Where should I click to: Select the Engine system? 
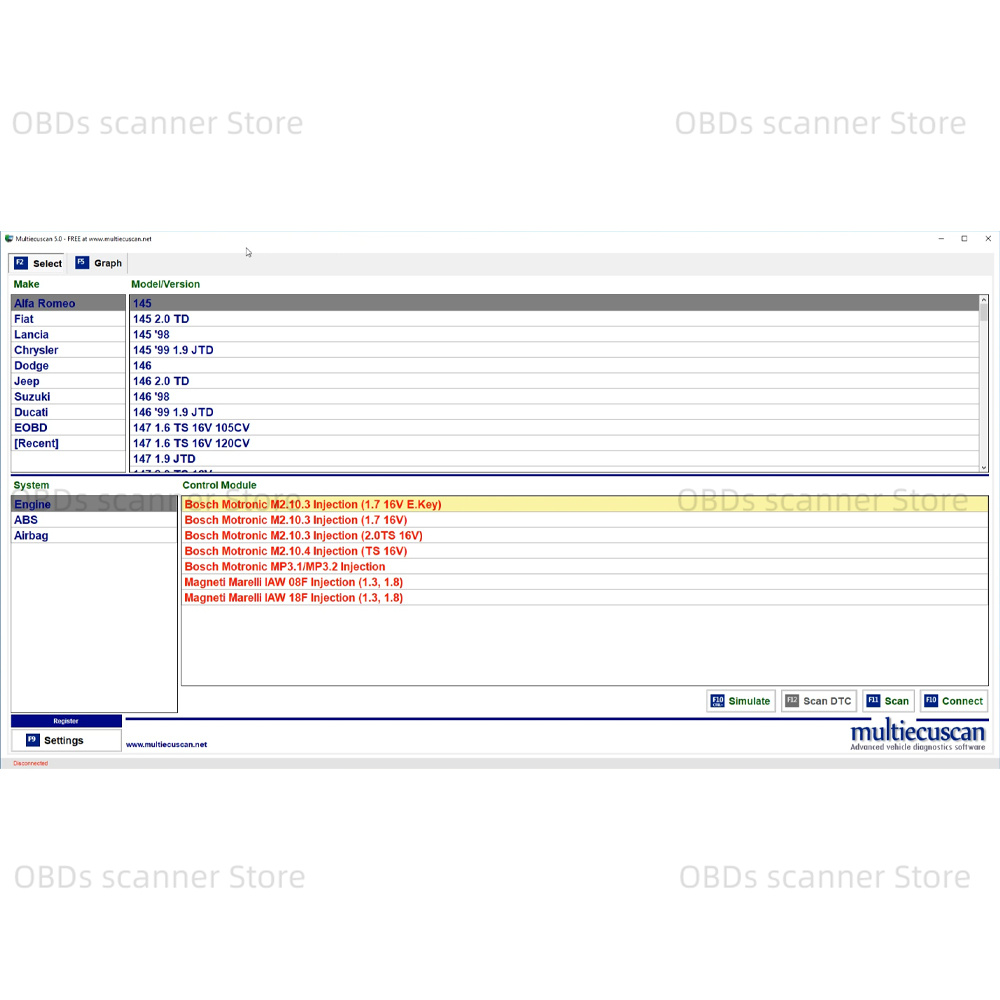[x=94, y=504]
